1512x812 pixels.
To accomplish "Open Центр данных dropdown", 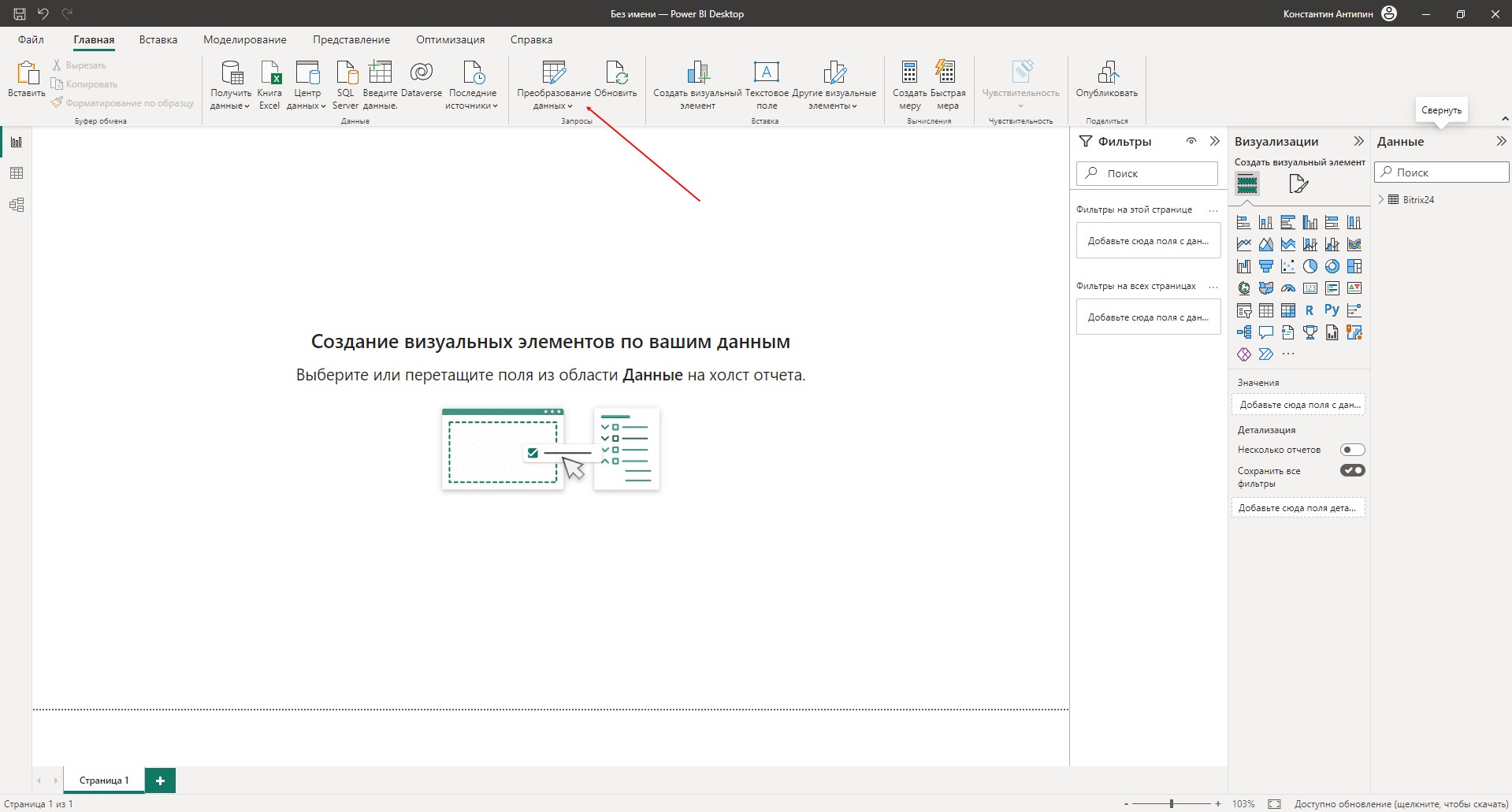I will [307, 84].
